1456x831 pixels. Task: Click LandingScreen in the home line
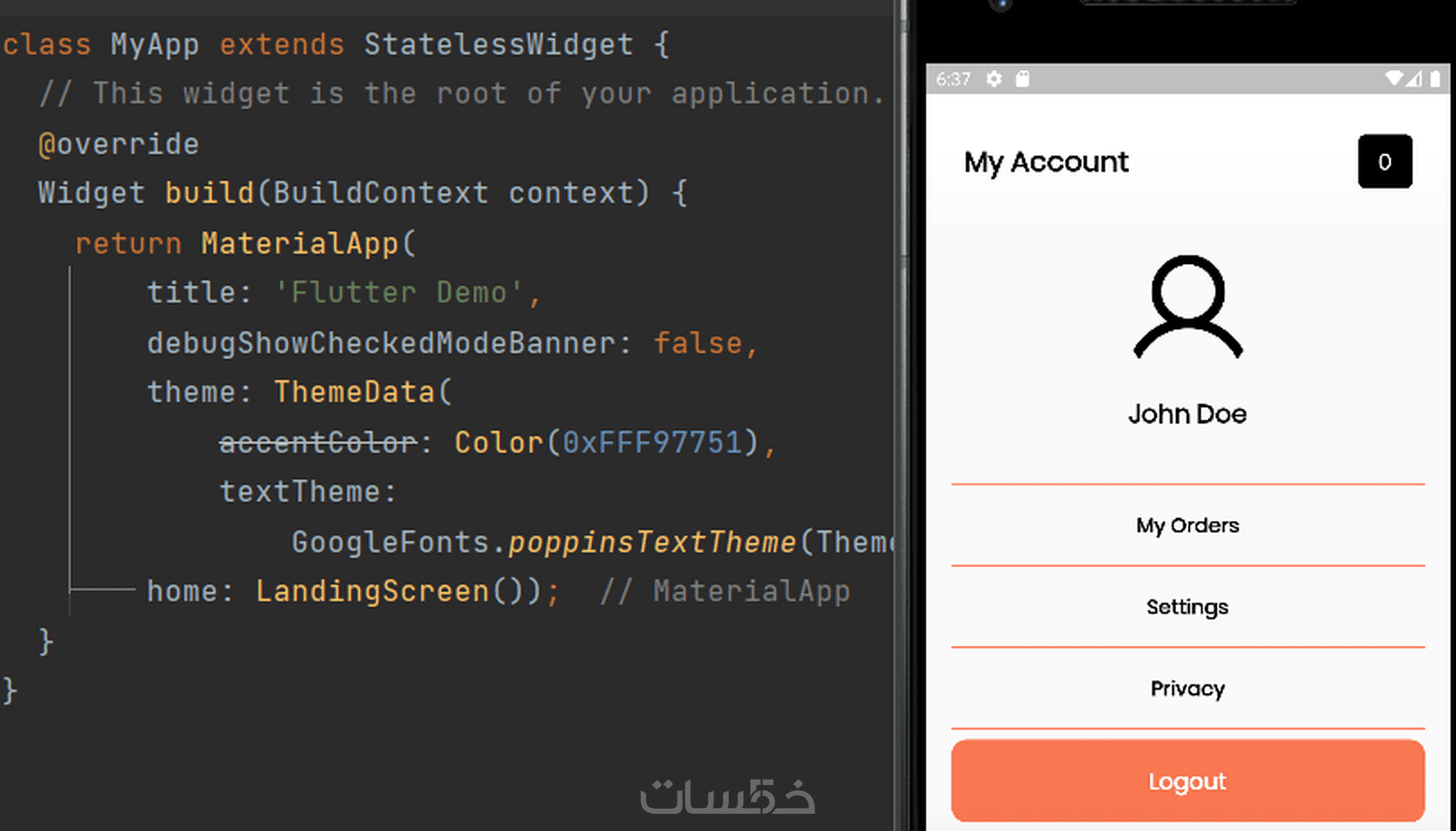[x=372, y=591]
